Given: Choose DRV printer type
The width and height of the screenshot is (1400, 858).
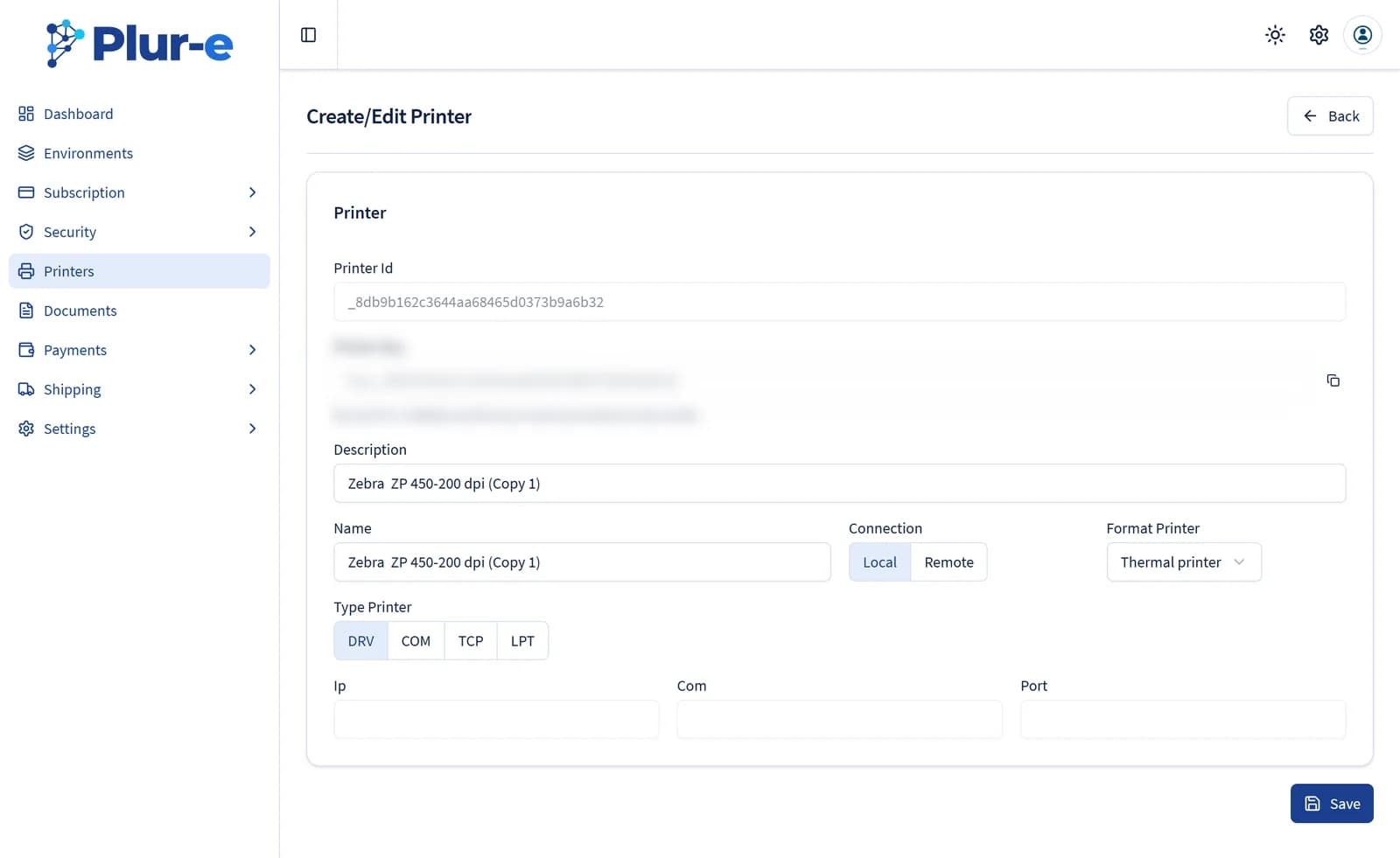Looking at the screenshot, I should 360,641.
